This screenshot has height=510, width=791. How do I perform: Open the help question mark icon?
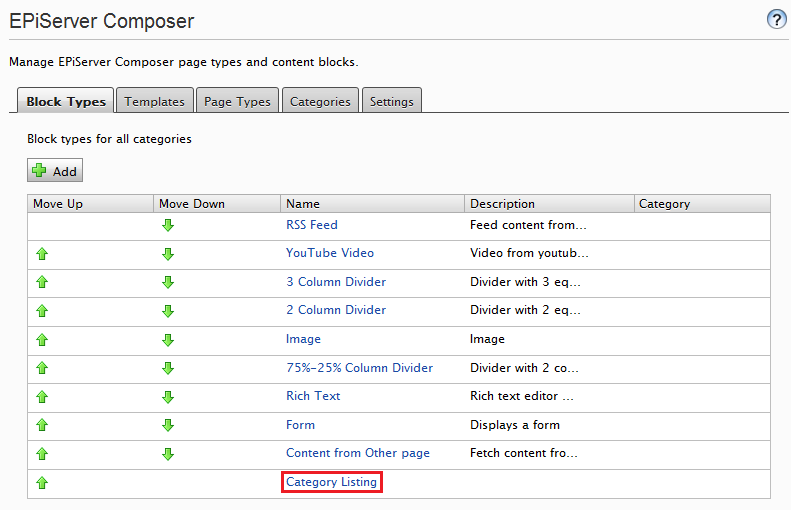[776, 20]
